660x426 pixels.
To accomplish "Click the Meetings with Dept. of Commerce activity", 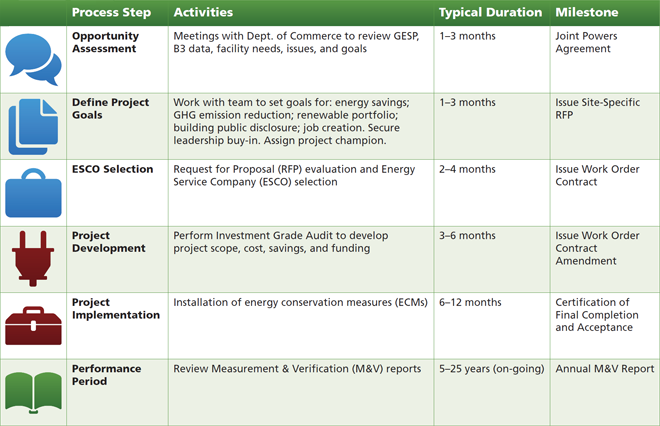I will [x=296, y=42].
